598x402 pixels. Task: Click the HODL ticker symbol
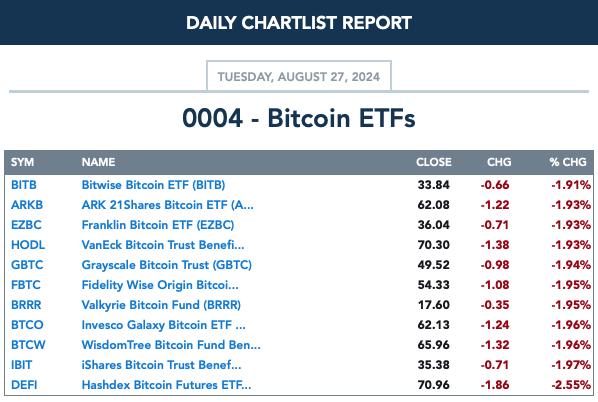28,245
